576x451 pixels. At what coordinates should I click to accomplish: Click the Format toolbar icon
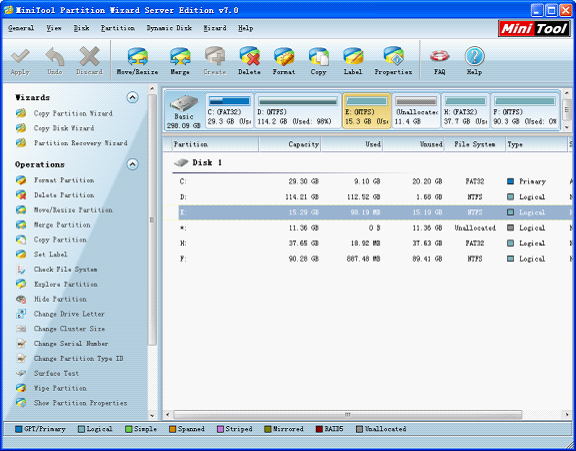[x=284, y=56]
